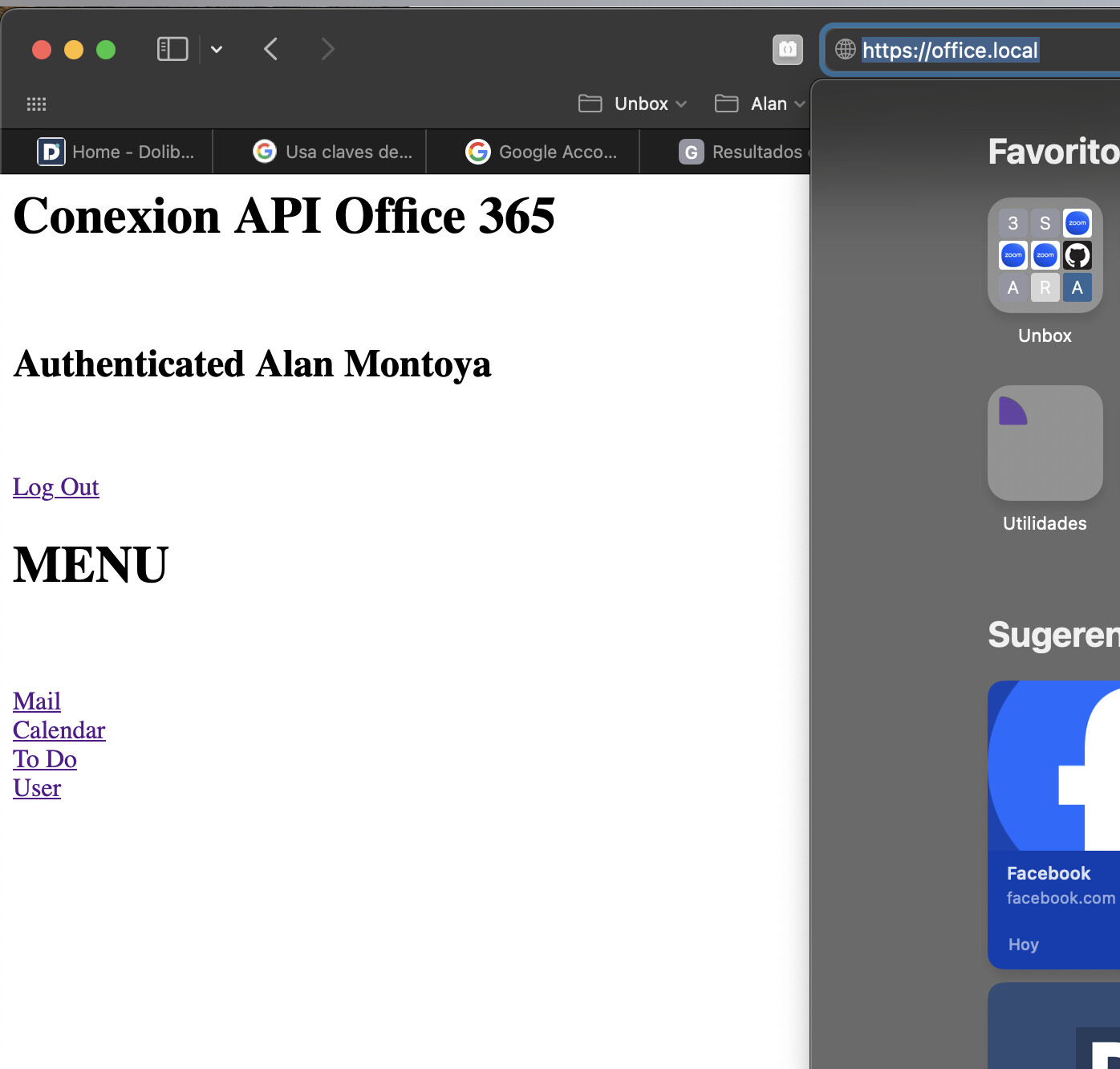1120x1069 pixels.
Task: Open the To Do link
Action: [45, 759]
